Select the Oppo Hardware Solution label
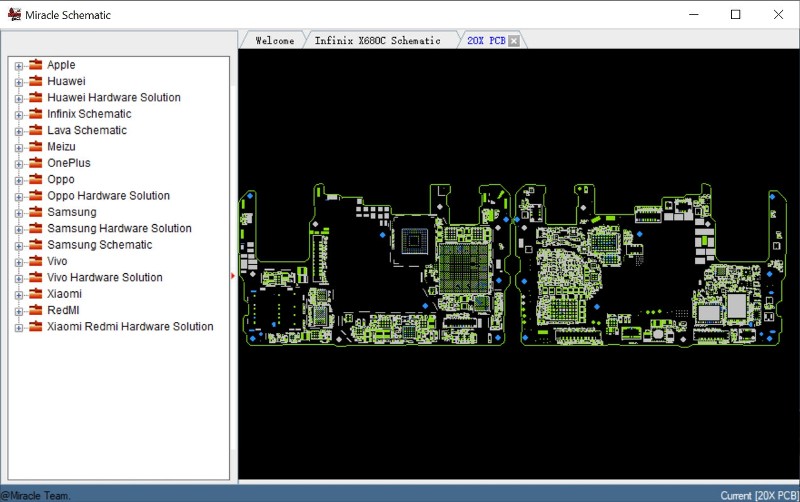Screen dimensions: 800x502 [109, 195]
